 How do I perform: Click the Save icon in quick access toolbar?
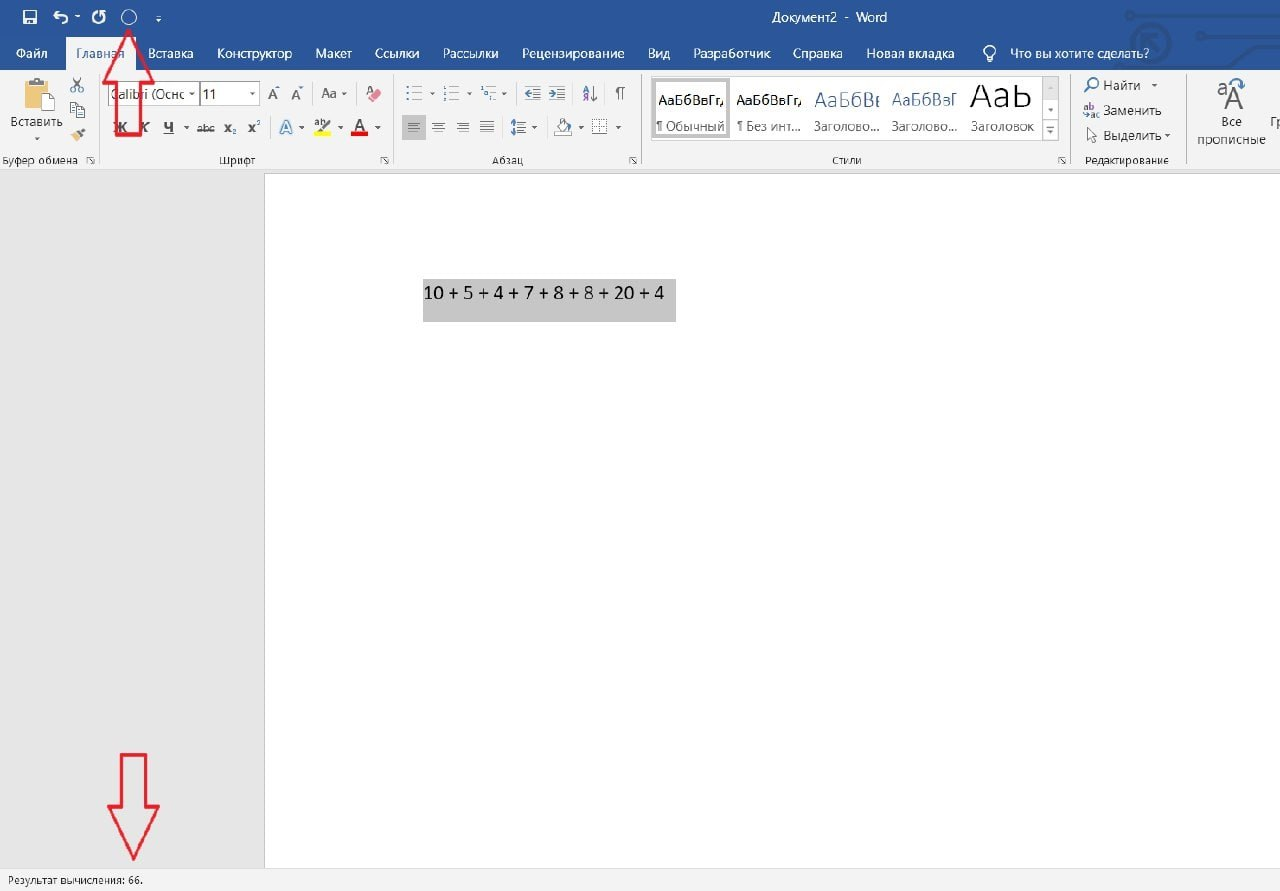tap(29, 17)
